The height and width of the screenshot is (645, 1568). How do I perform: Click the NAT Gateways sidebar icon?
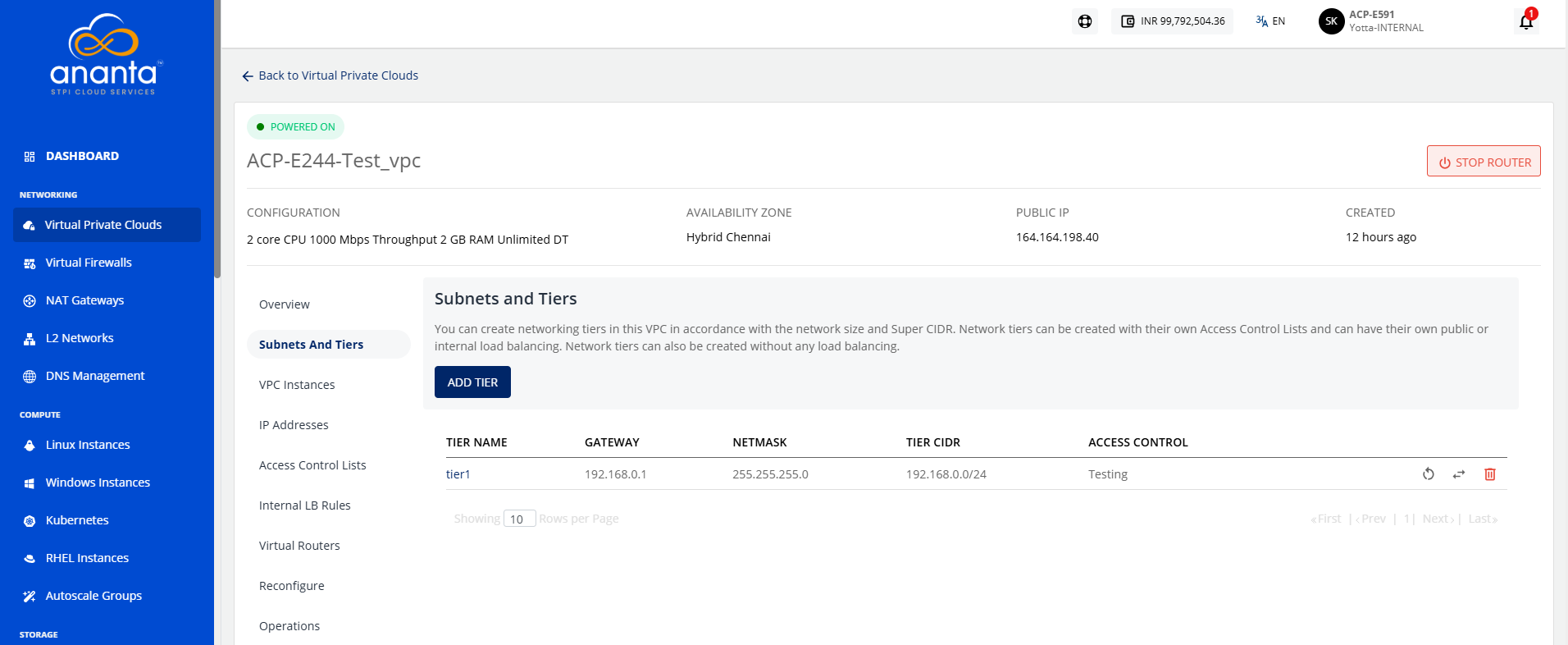(30, 300)
